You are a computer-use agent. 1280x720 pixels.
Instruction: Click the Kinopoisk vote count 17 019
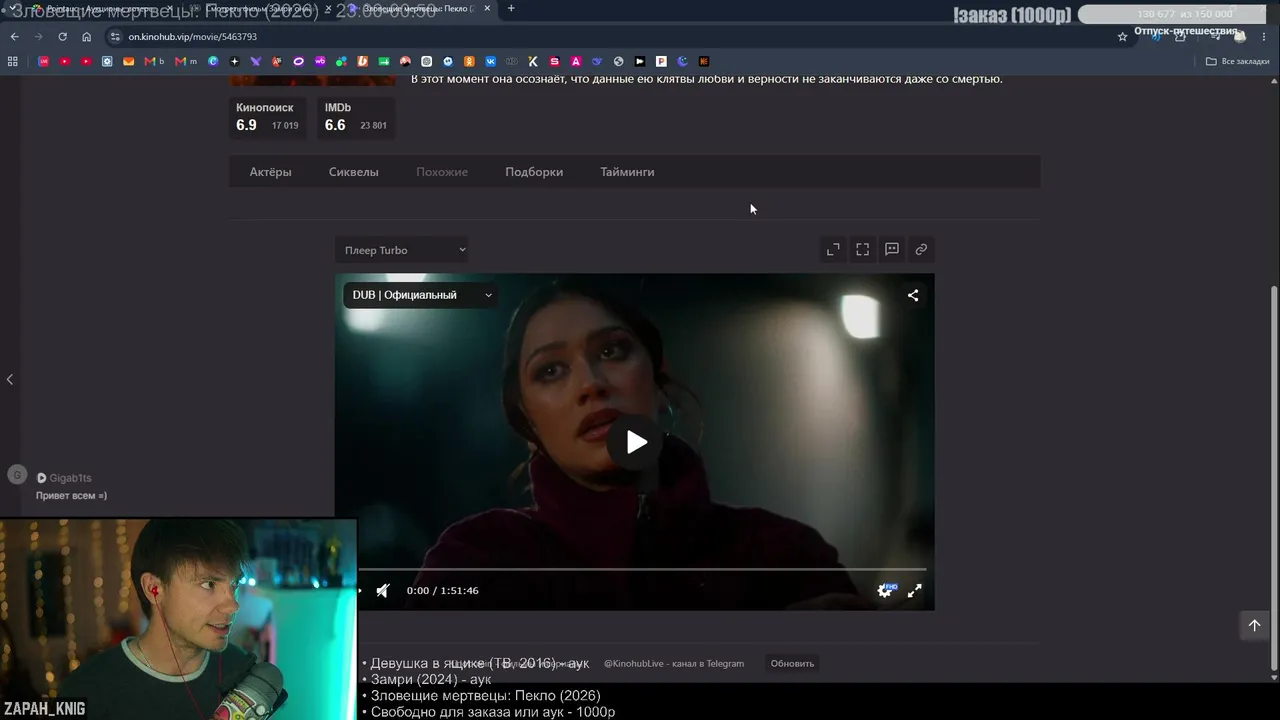pos(285,126)
